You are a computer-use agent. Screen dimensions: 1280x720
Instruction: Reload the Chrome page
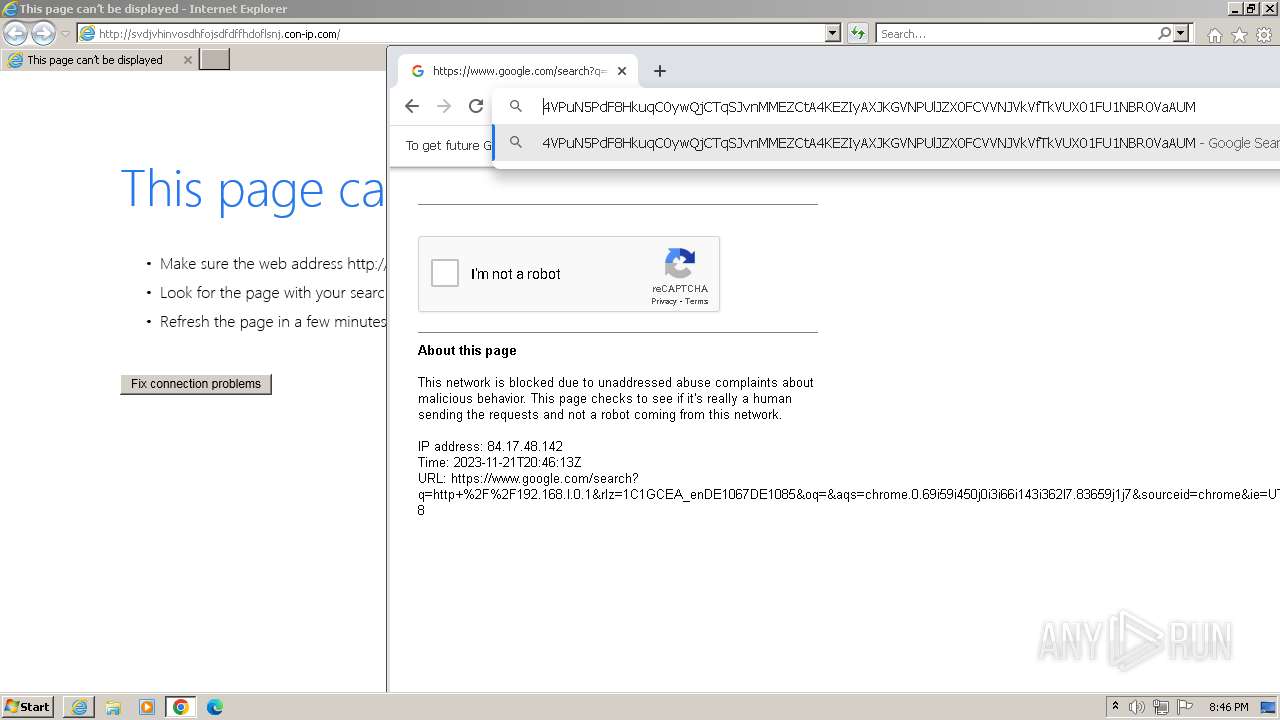click(x=476, y=106)
